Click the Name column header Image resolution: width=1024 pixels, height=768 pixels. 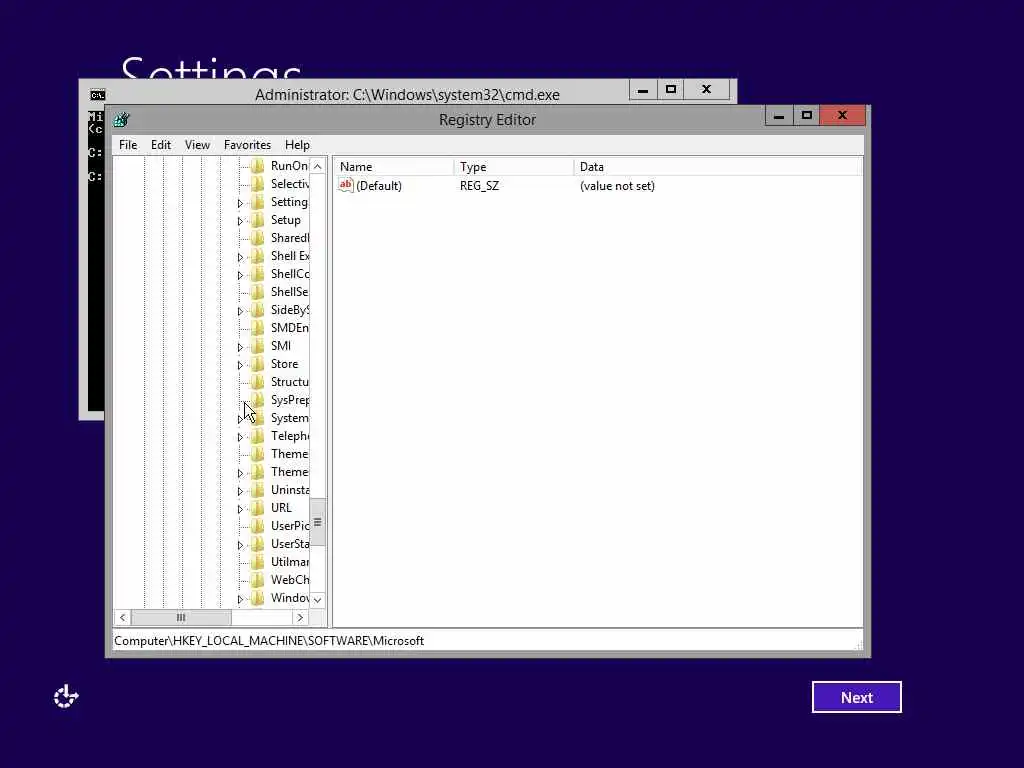pyautogui.click(x=394, y=167)
